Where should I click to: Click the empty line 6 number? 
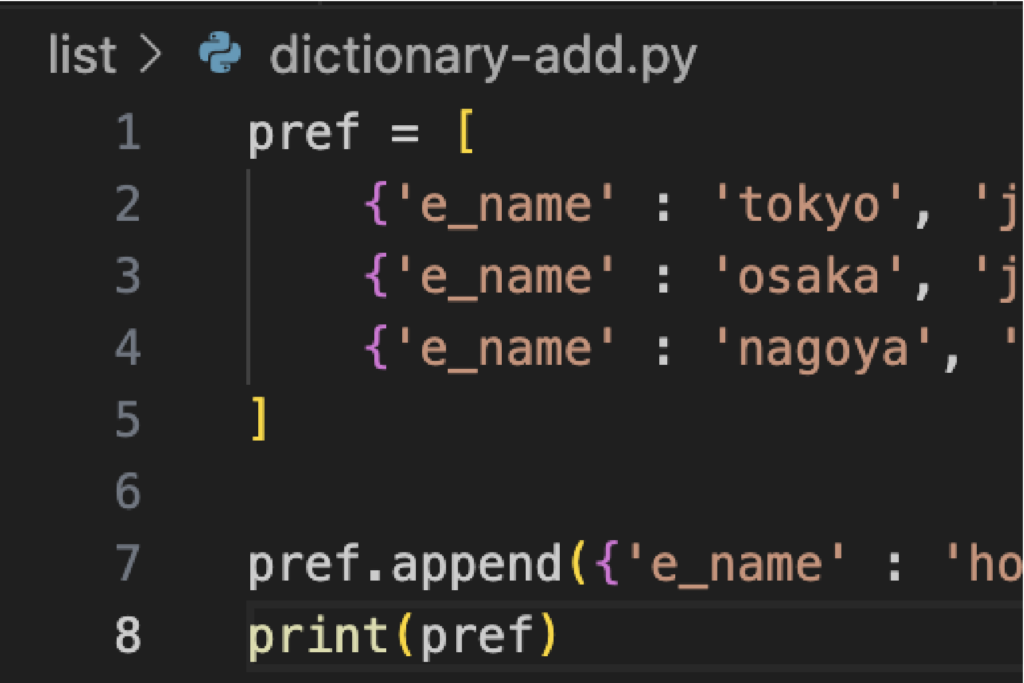click(128, 492)
